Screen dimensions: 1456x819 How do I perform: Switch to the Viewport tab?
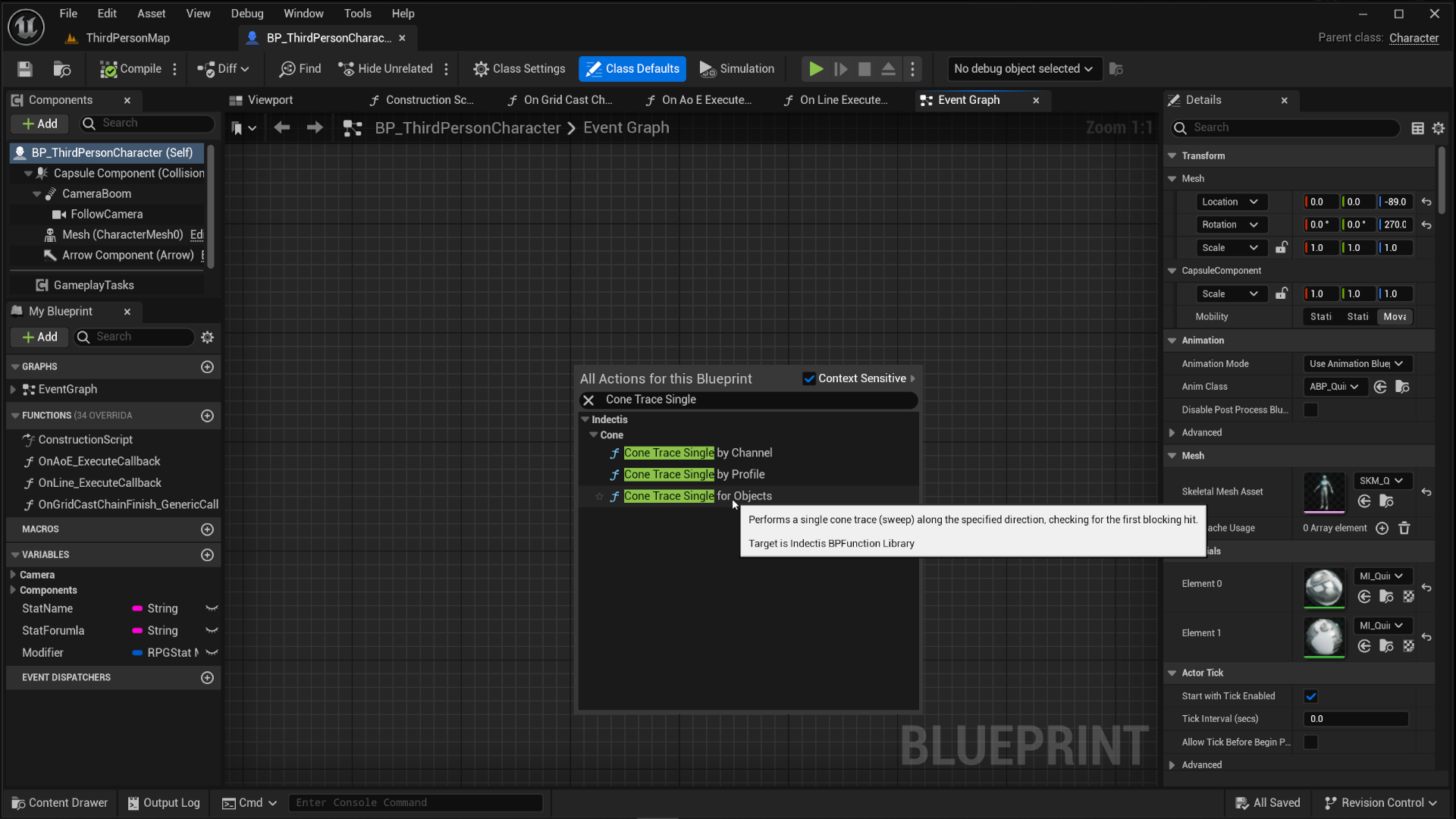pyautogui.click(x=270, y=100)
